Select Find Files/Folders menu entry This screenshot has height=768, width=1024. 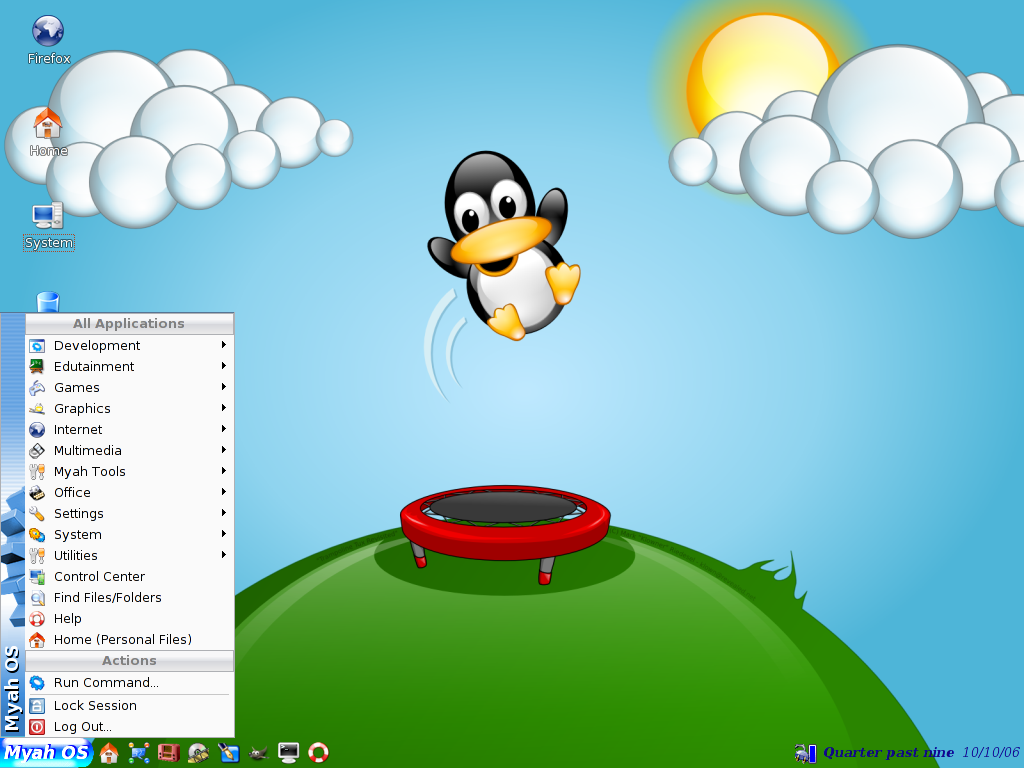point(129,597)
